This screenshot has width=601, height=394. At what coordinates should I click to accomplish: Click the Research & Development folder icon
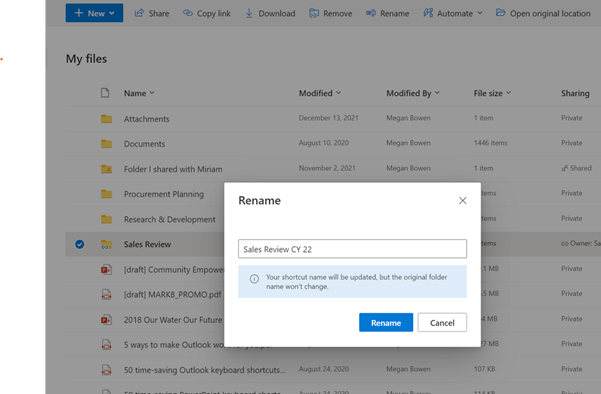(x=107, y=219)
